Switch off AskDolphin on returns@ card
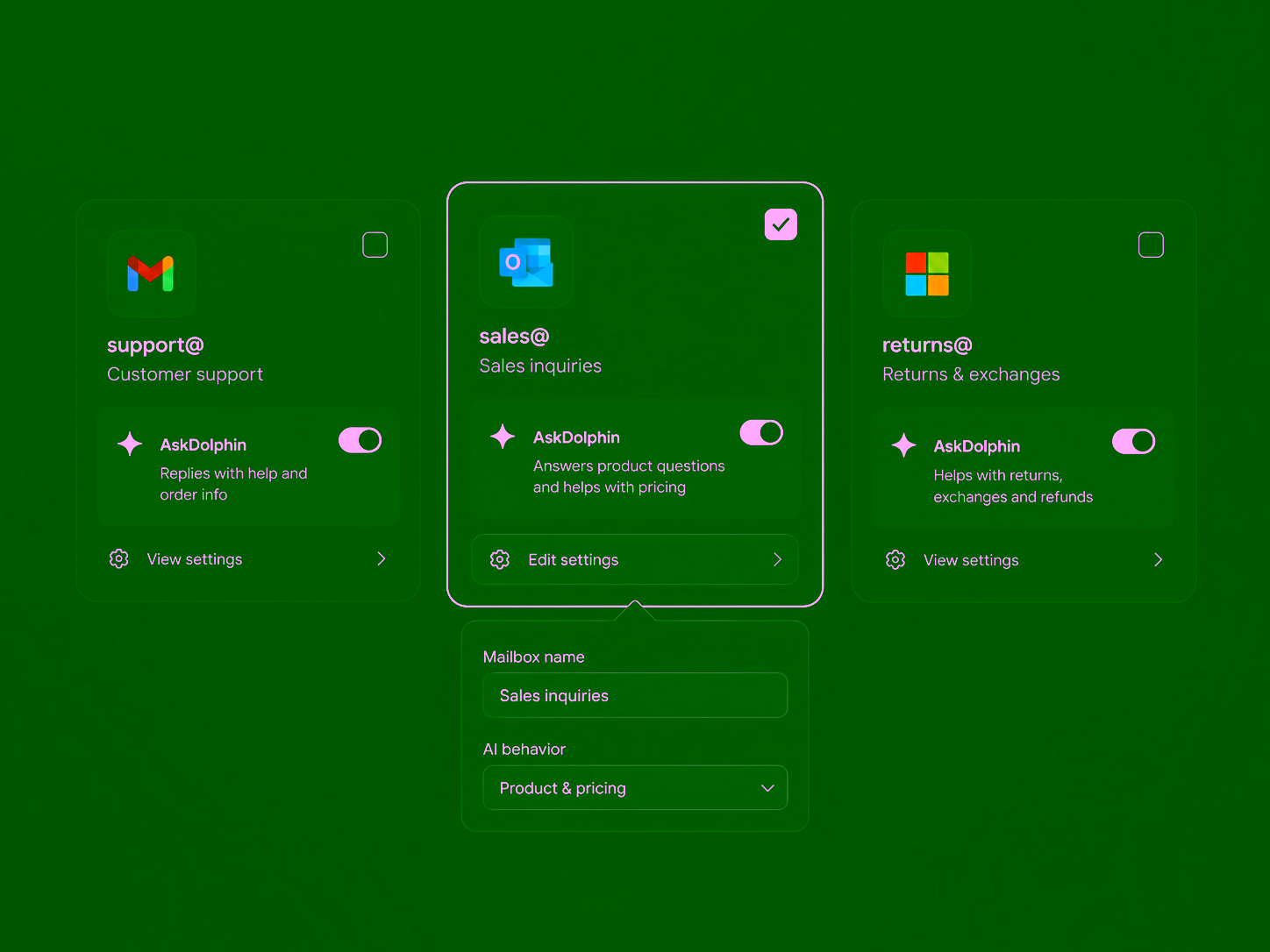Screen dimensions: 1270x952 click(1134, 441)
